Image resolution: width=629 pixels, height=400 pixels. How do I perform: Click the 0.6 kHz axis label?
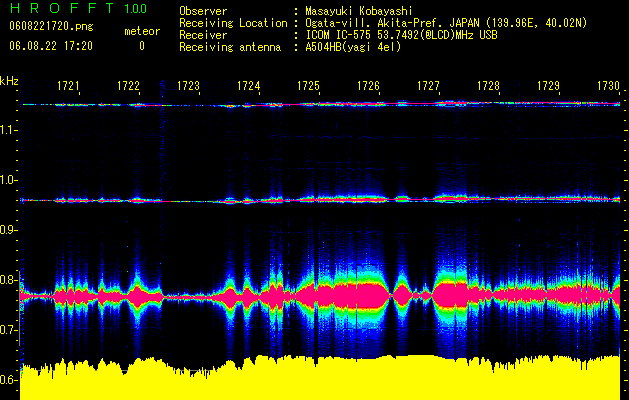(x=9, y=380)
